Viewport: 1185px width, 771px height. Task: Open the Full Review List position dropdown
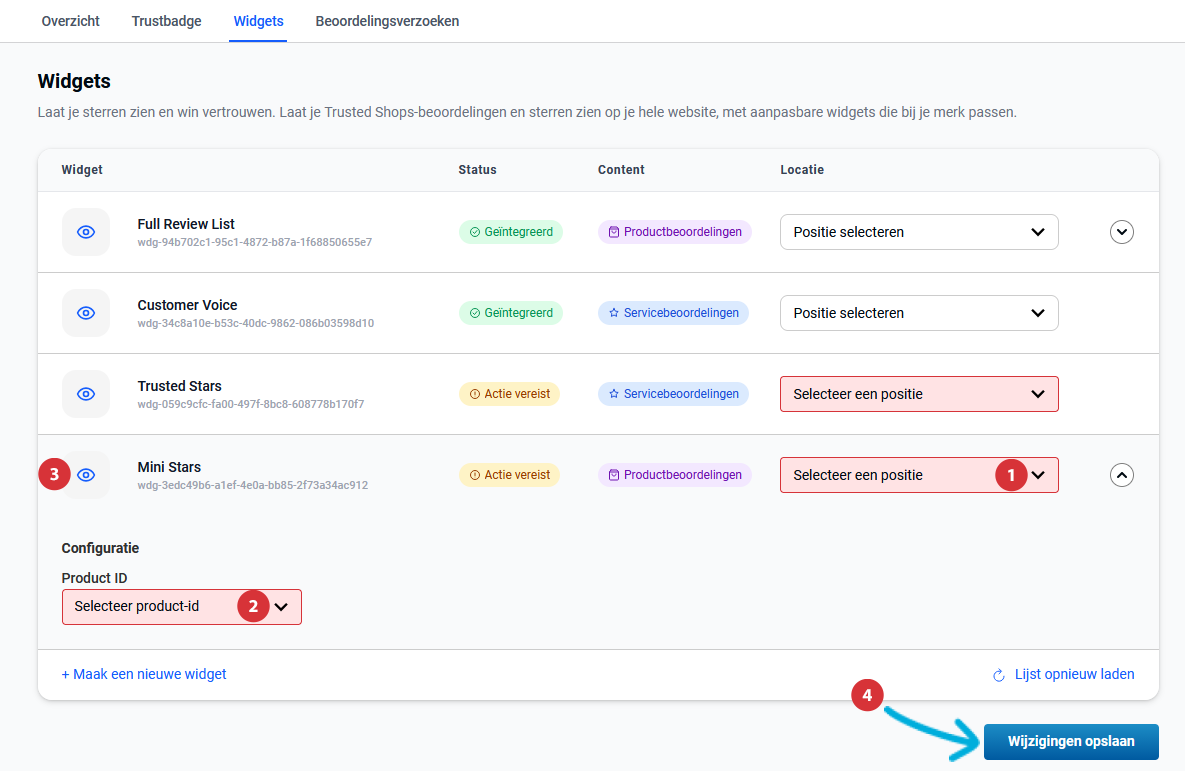[x=918, y=232]
